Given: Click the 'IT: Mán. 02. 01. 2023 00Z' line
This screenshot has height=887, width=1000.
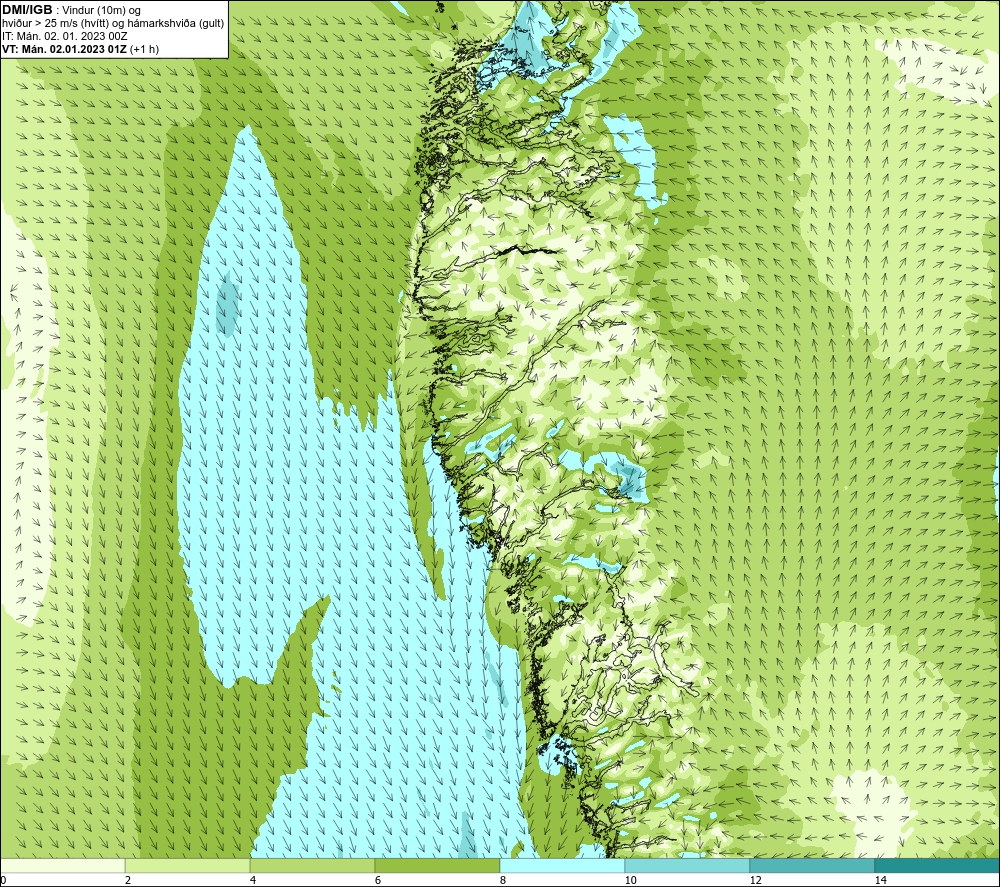Looking at the screenshot, I should pyautogui.click(x=64, y=36).
